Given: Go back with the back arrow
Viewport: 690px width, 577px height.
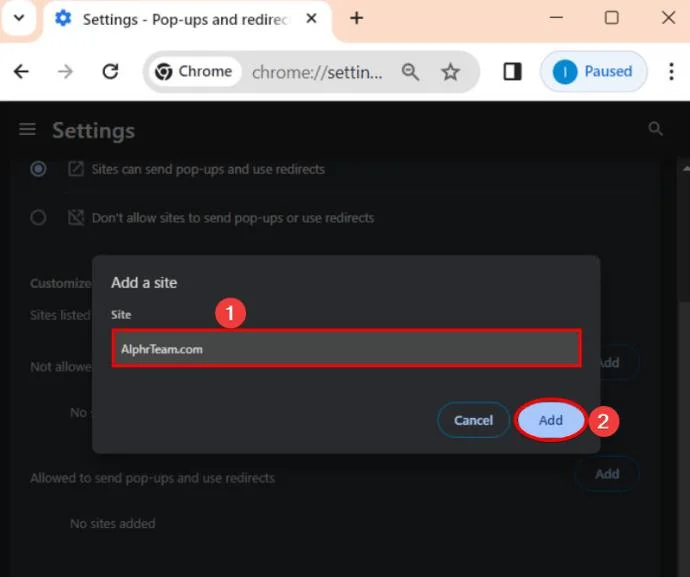Looking at the screenshot, I should coord(21,71).
